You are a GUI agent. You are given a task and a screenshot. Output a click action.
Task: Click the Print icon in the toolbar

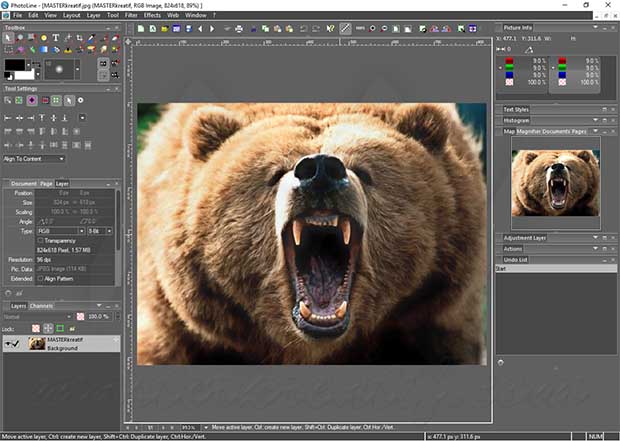click(240, 29)
